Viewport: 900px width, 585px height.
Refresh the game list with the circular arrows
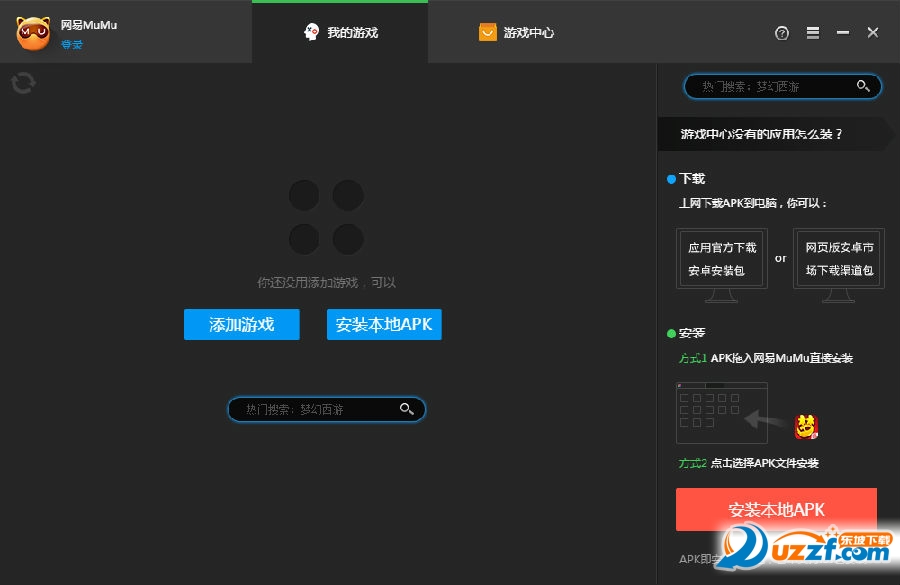[24, 83]
